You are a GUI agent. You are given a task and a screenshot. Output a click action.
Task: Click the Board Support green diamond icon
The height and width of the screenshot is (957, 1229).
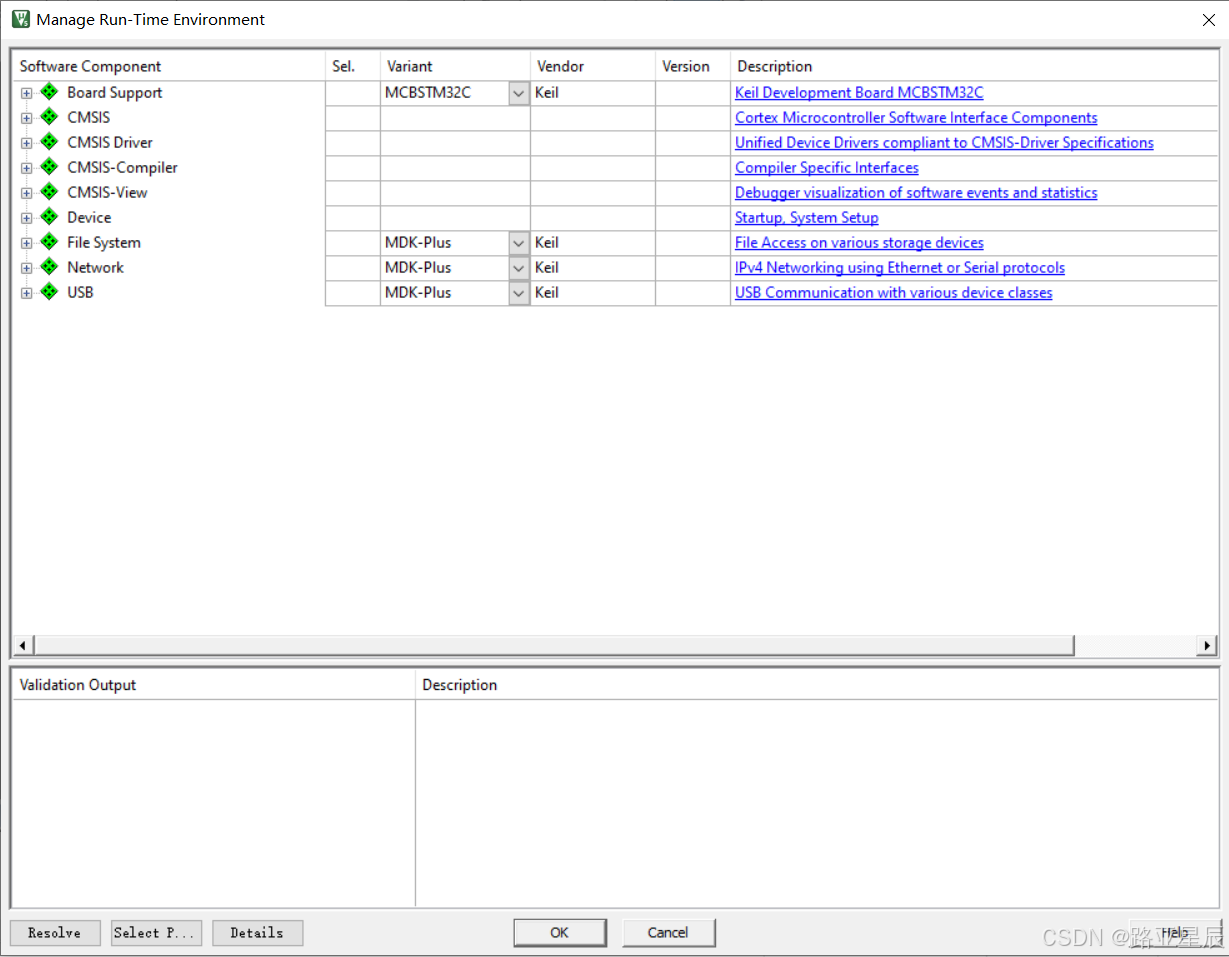pos(49,92)
